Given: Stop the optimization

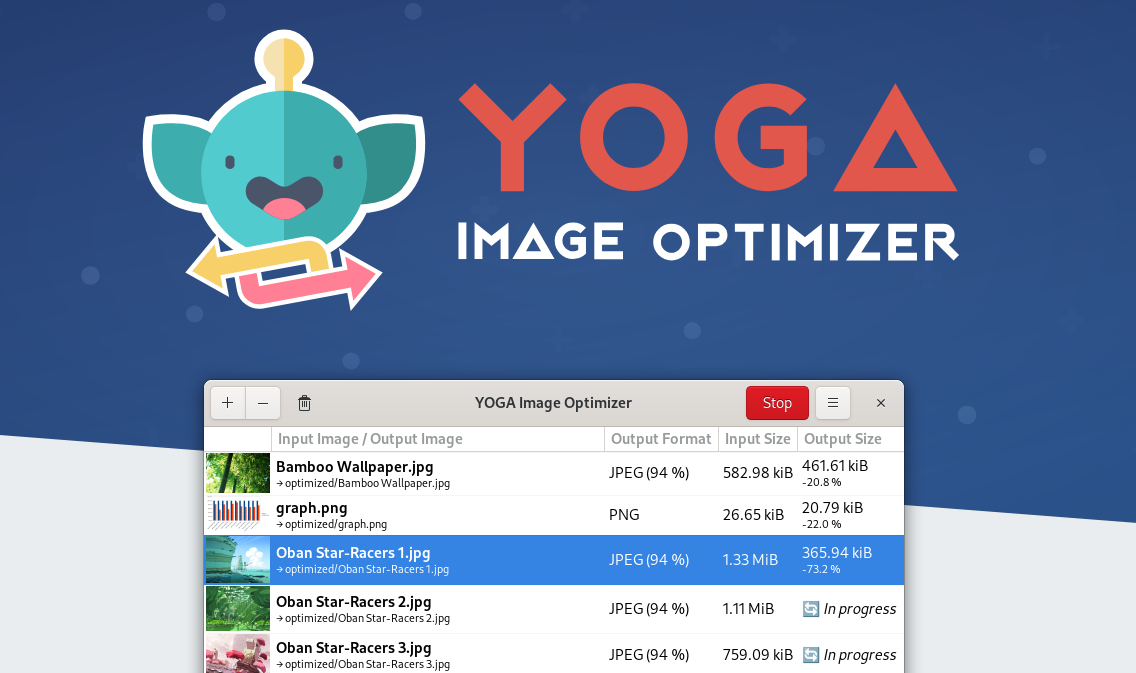Looking at the screenshot, I should point(777,403).
